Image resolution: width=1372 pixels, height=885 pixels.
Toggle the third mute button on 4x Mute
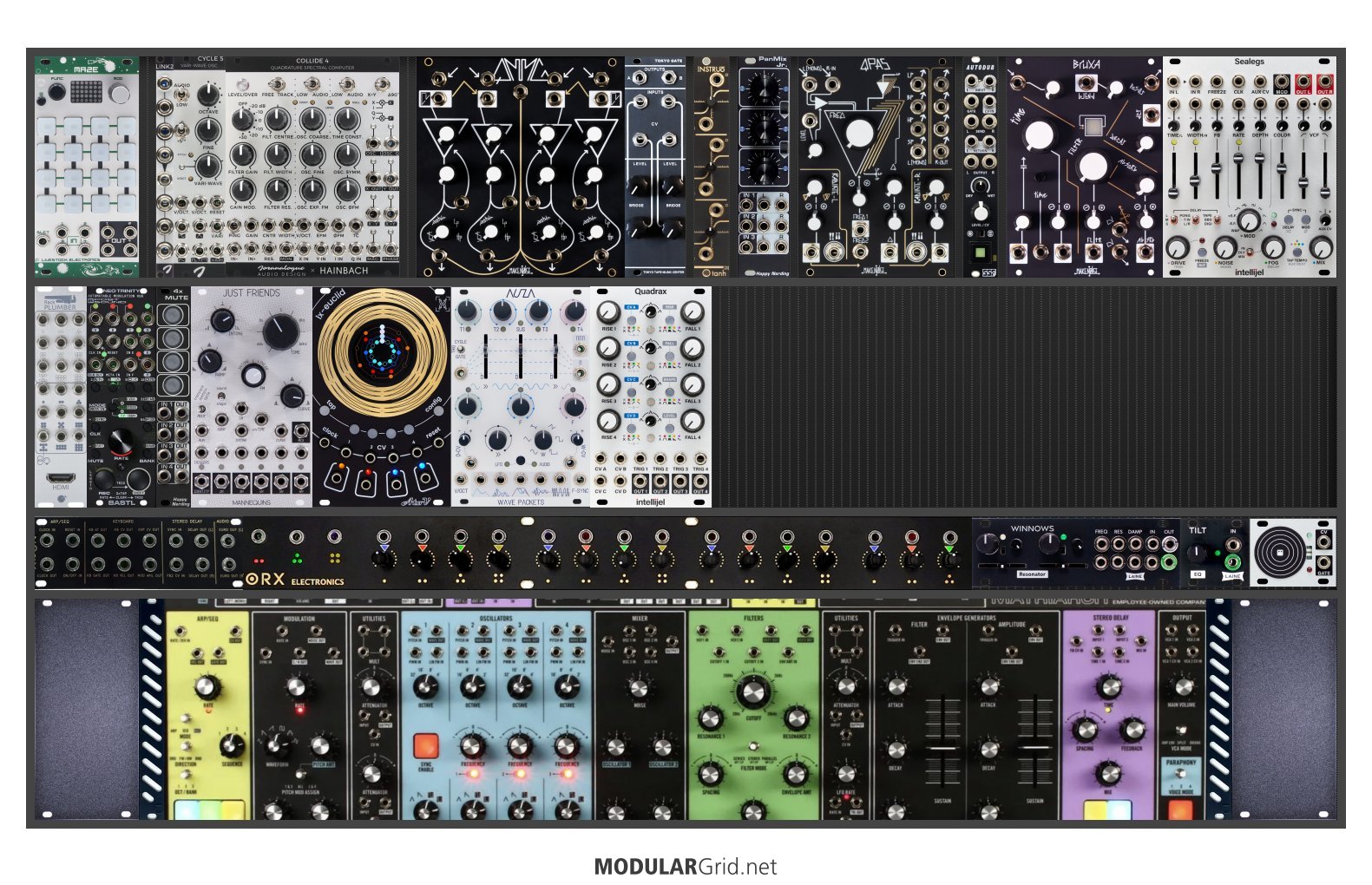(174, 363)
